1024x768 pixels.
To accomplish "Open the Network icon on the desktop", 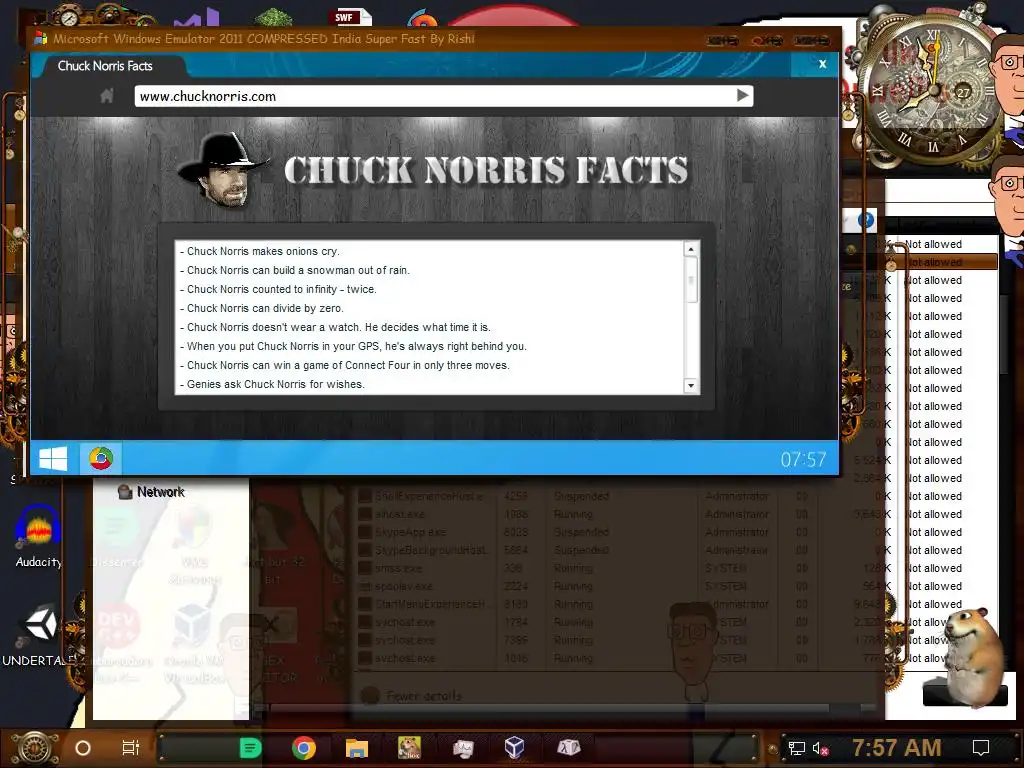I will click(x=152, y=492).
